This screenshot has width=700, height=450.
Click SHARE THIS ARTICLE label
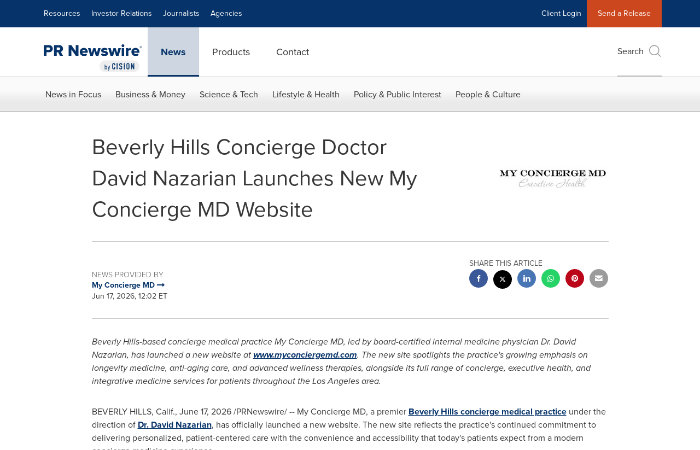pyautogui.click(x=506, y=263)
